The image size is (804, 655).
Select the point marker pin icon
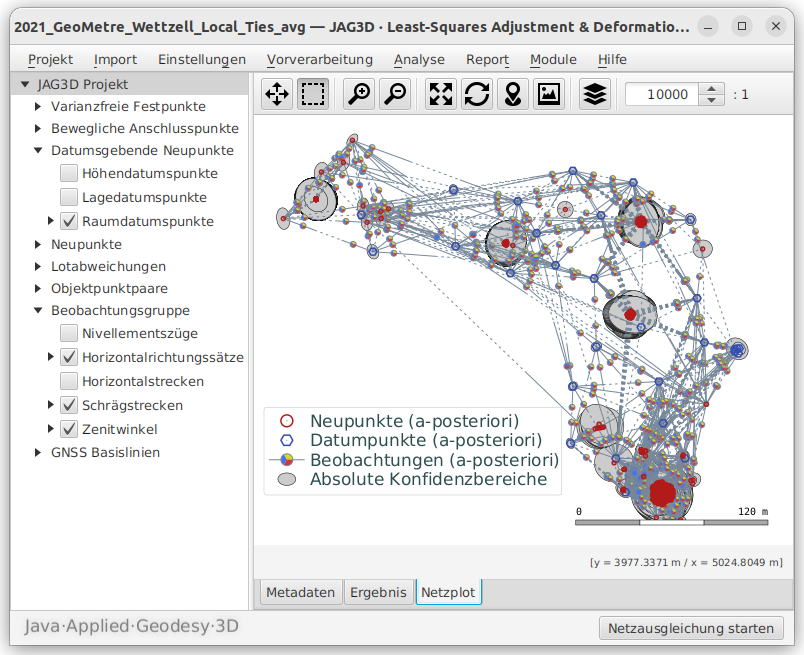(513, 94)
